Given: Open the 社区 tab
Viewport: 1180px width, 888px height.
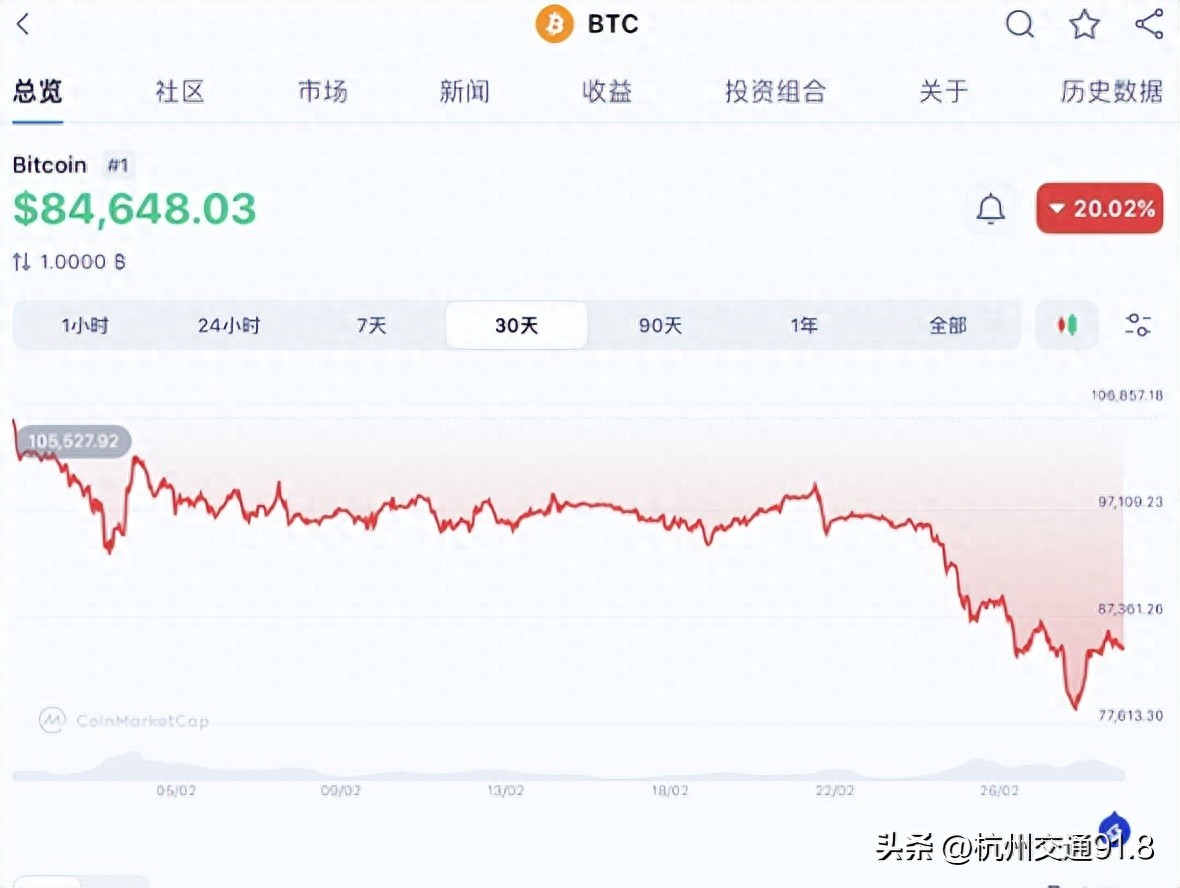Looking at the screenshot, I should coord(178,91).
